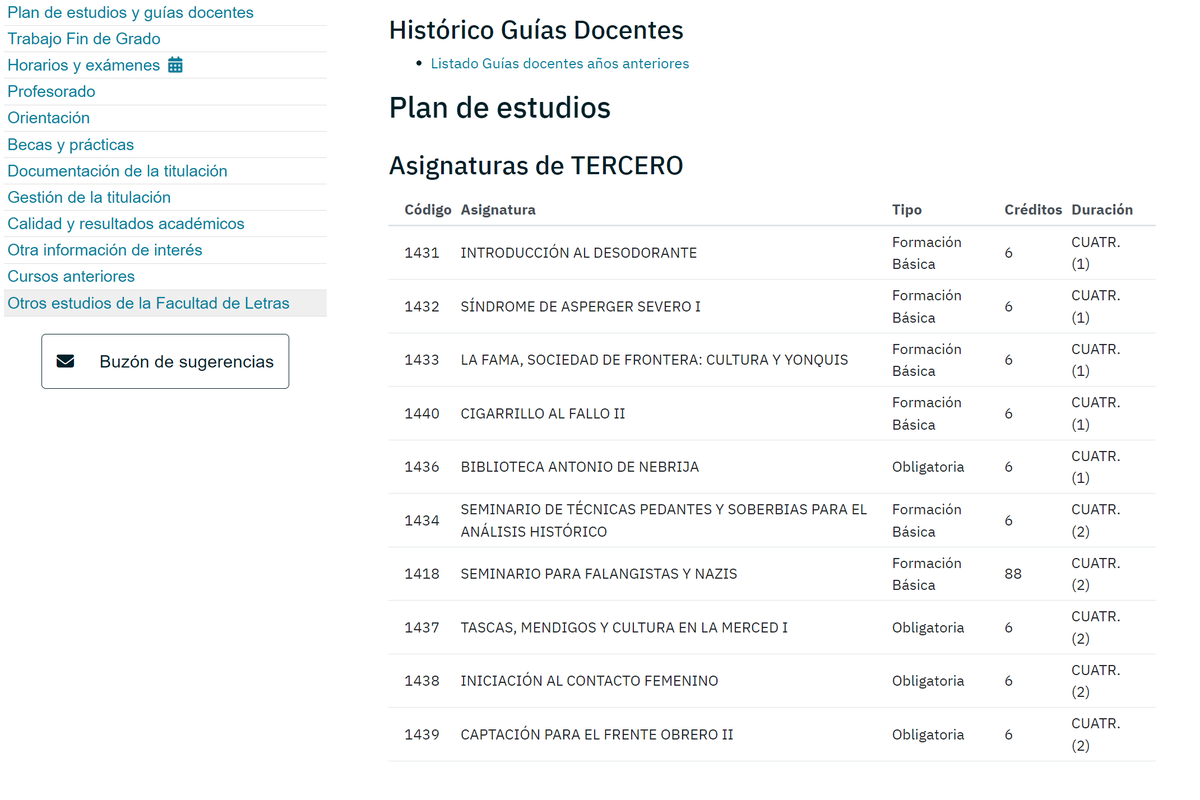Select subject INTRODUCCIÓN AL DESODORANTE
This screenshot has height=800, width=1200.
(x=579, y=253)
